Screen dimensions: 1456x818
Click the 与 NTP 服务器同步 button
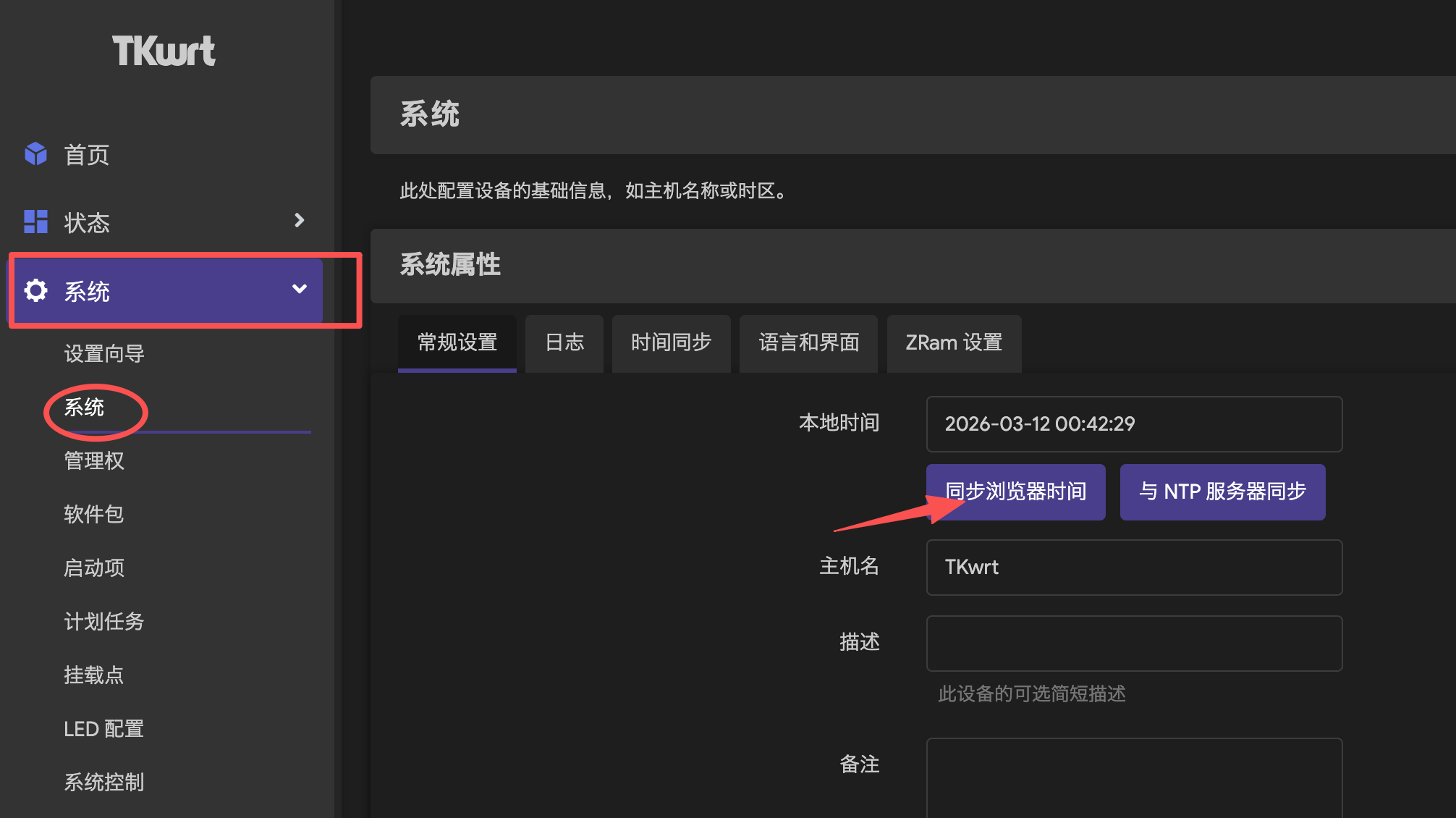pos(1222,492)
